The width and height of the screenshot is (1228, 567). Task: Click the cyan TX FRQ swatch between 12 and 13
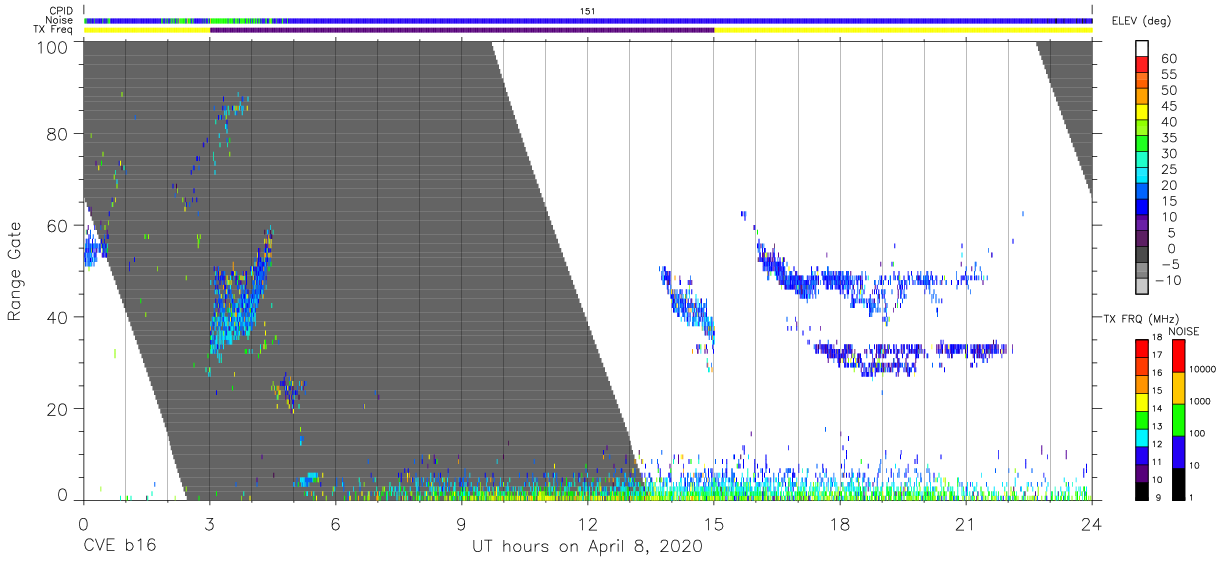[x=1142, y=436]
